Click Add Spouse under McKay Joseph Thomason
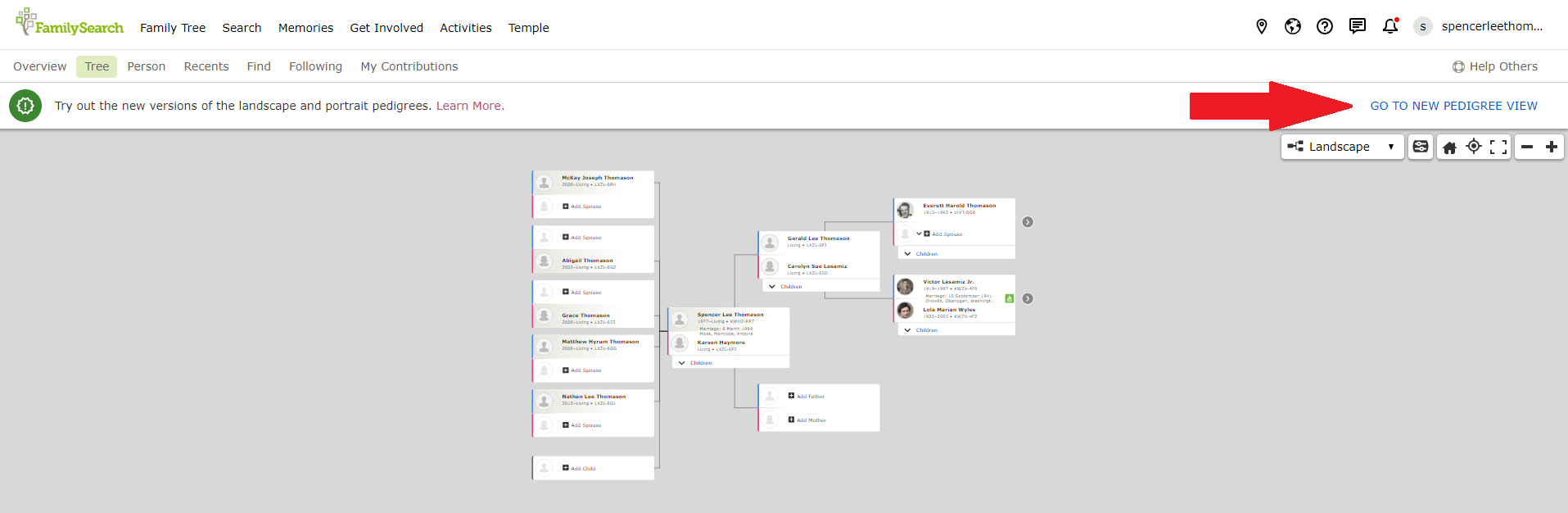 point(582,207)
